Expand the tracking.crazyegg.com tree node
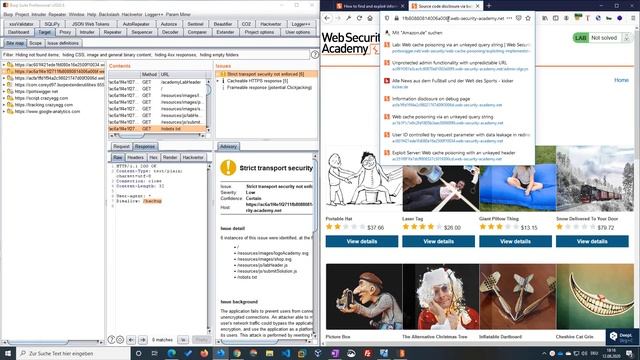 [x=4, y=105]
